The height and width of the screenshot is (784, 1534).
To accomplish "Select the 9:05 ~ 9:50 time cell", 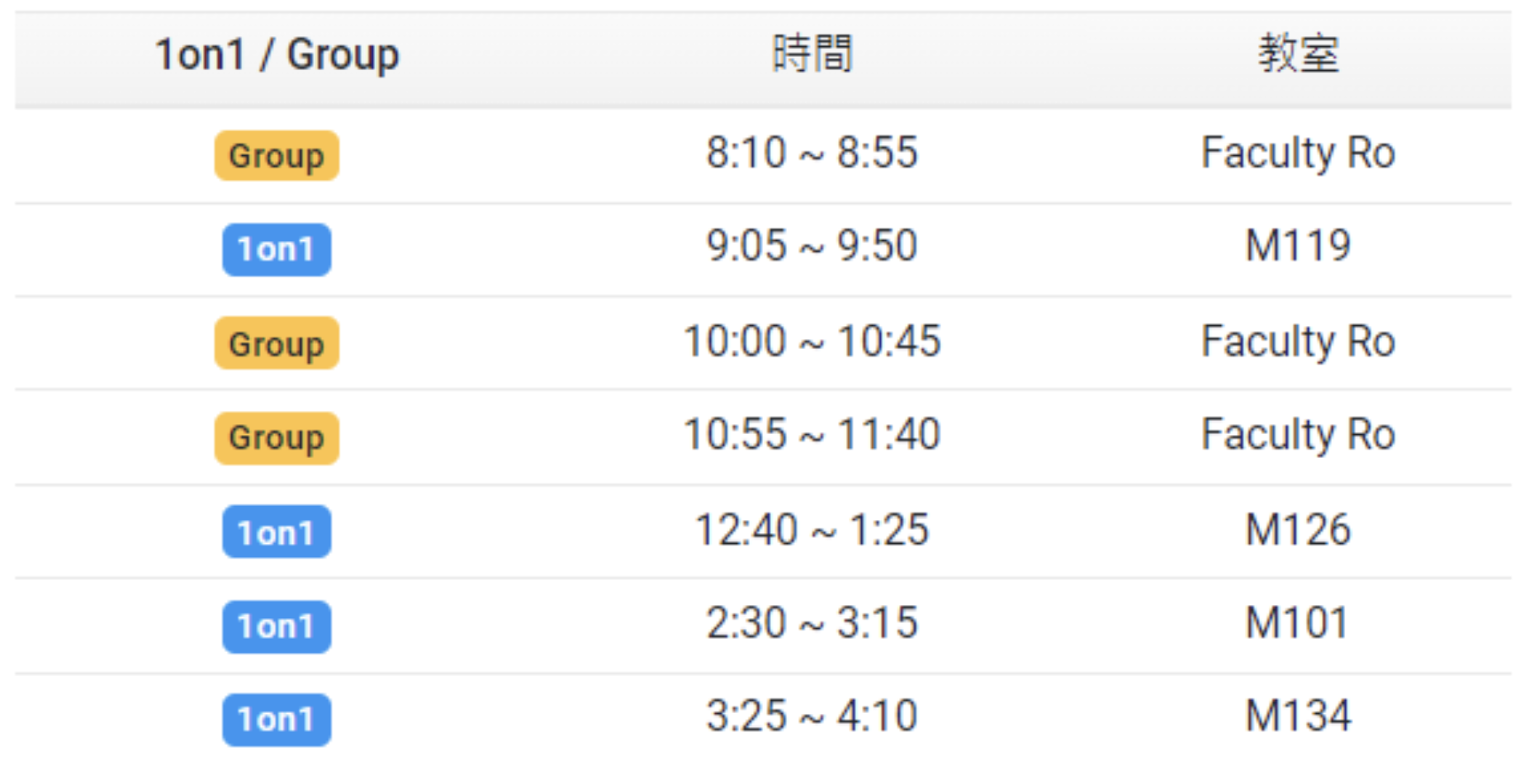I will click(812, 246).
